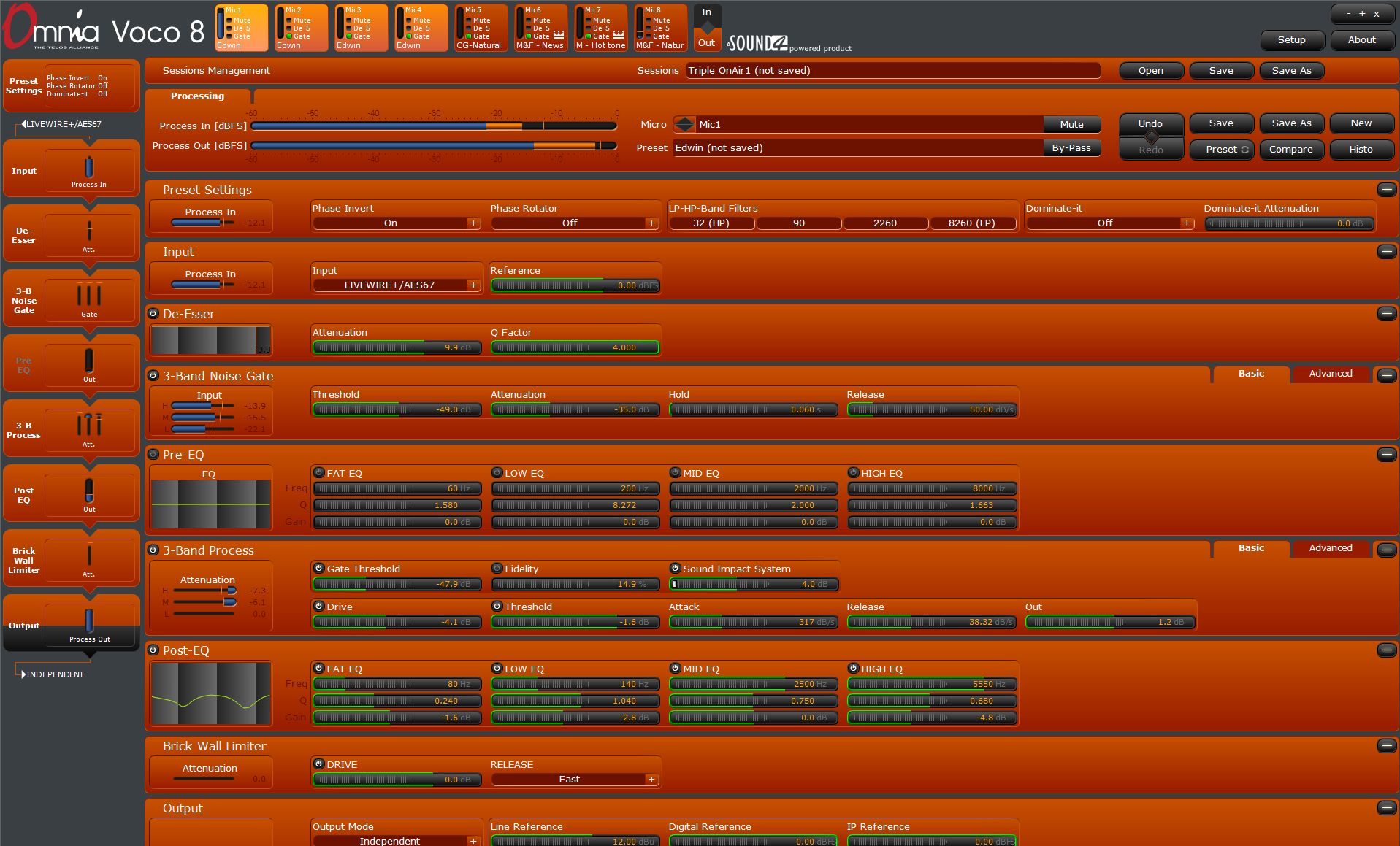Select Advanced tab in 3-Band Noise Gate
This screenshot has height=846, width=1400.
1330,374
